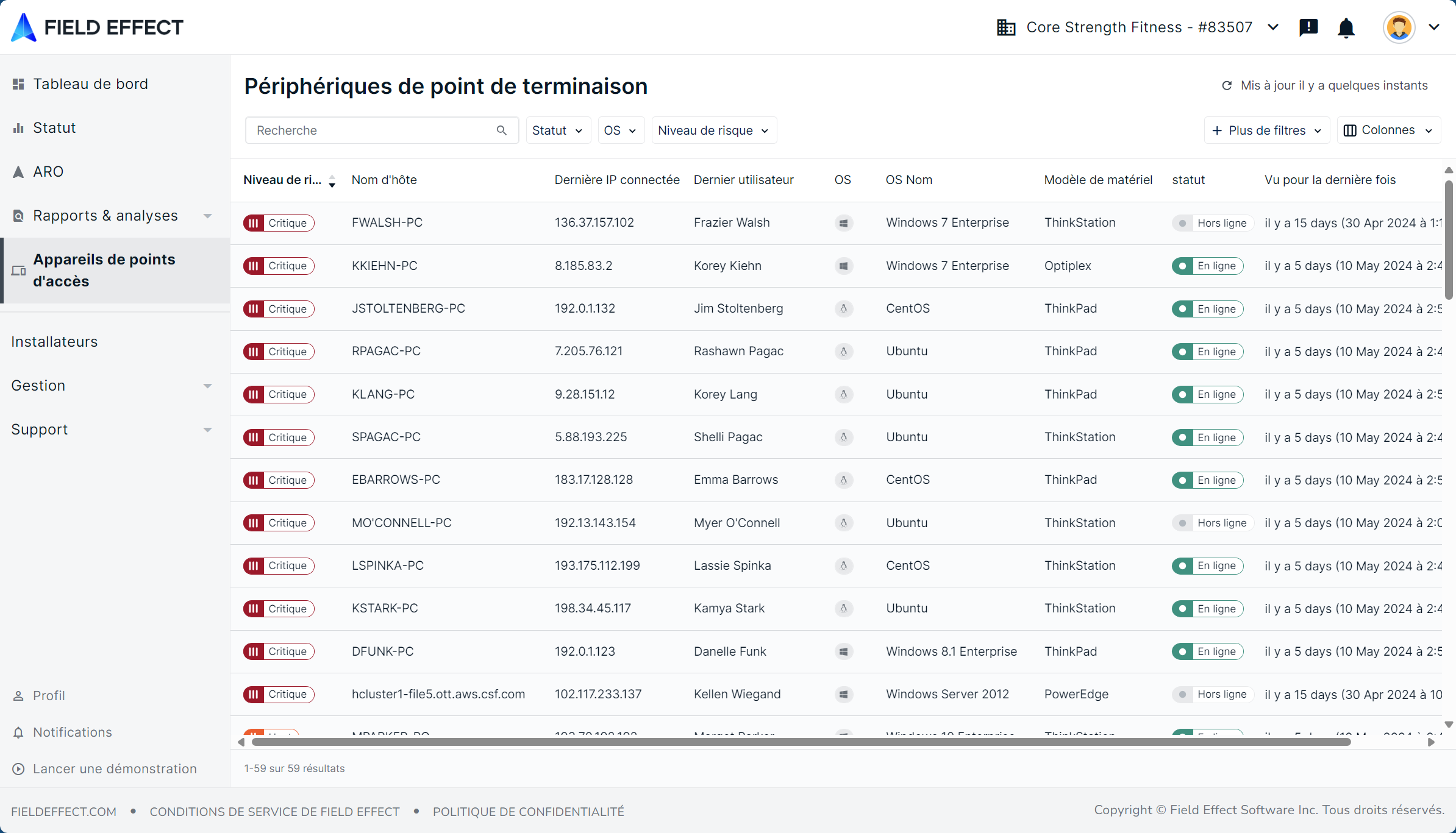The width and height of the screenshot is (1456, 833).
Task: Click the alert message icon in header
Action: [1308, 27]
